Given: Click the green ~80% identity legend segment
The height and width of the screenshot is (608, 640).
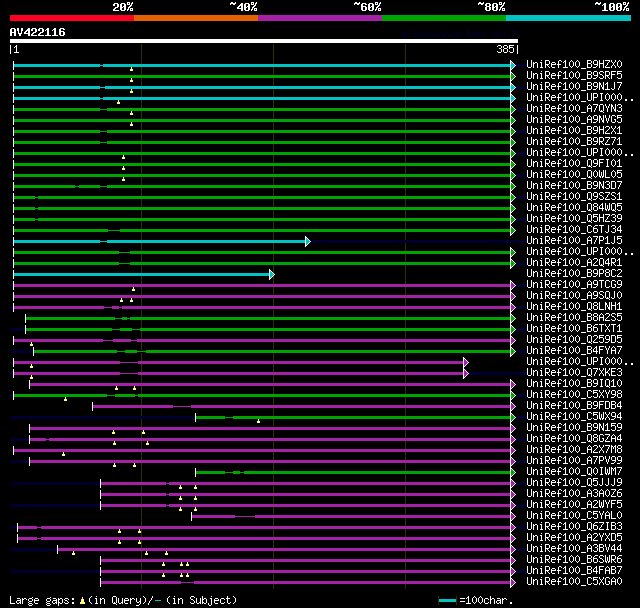Looking at the screenshot, I should [444, 18].
